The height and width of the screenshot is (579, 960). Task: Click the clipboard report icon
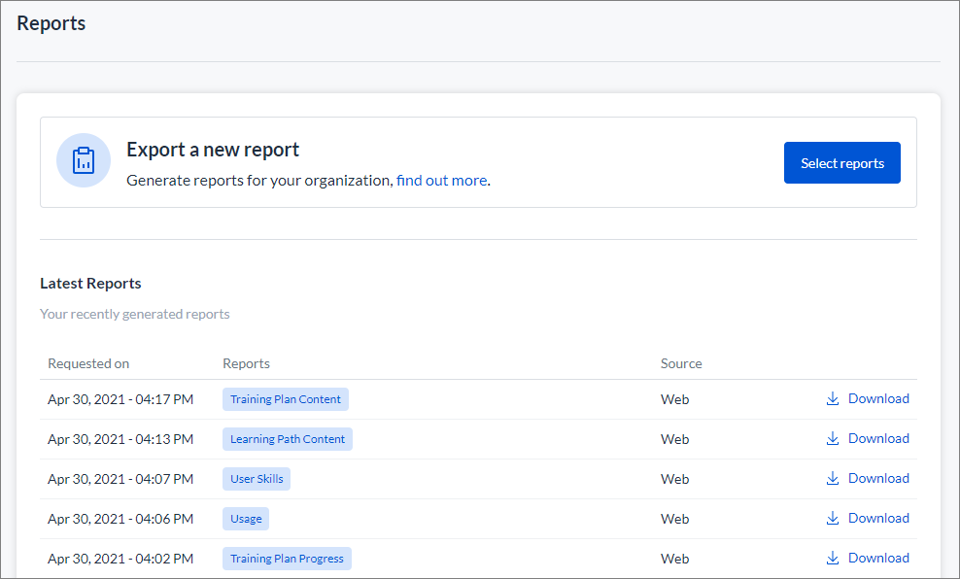(x=83, y=160)
